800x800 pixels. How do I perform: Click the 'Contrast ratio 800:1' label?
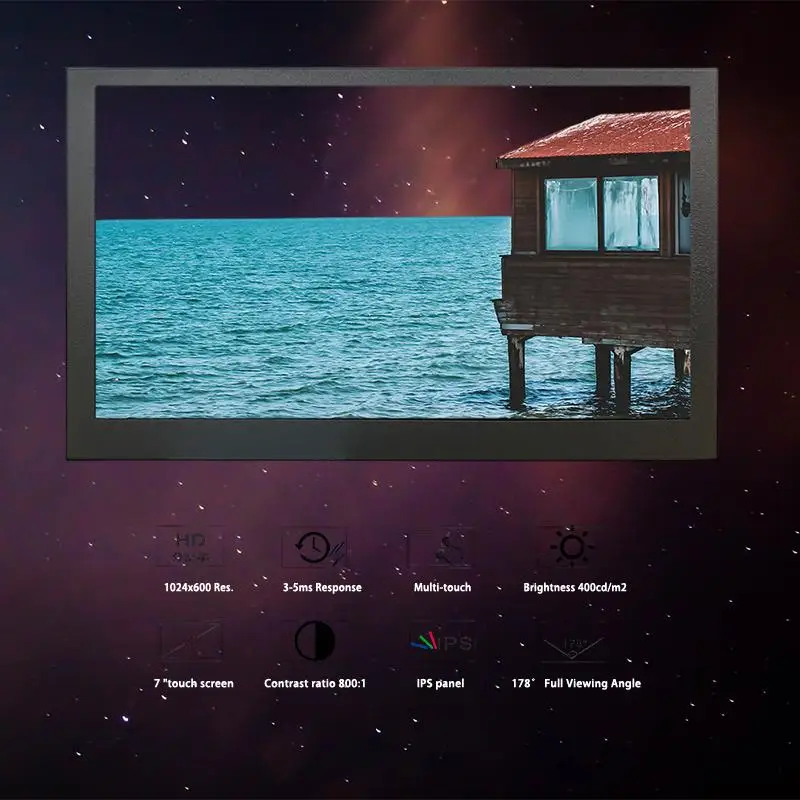coord(315,683)
